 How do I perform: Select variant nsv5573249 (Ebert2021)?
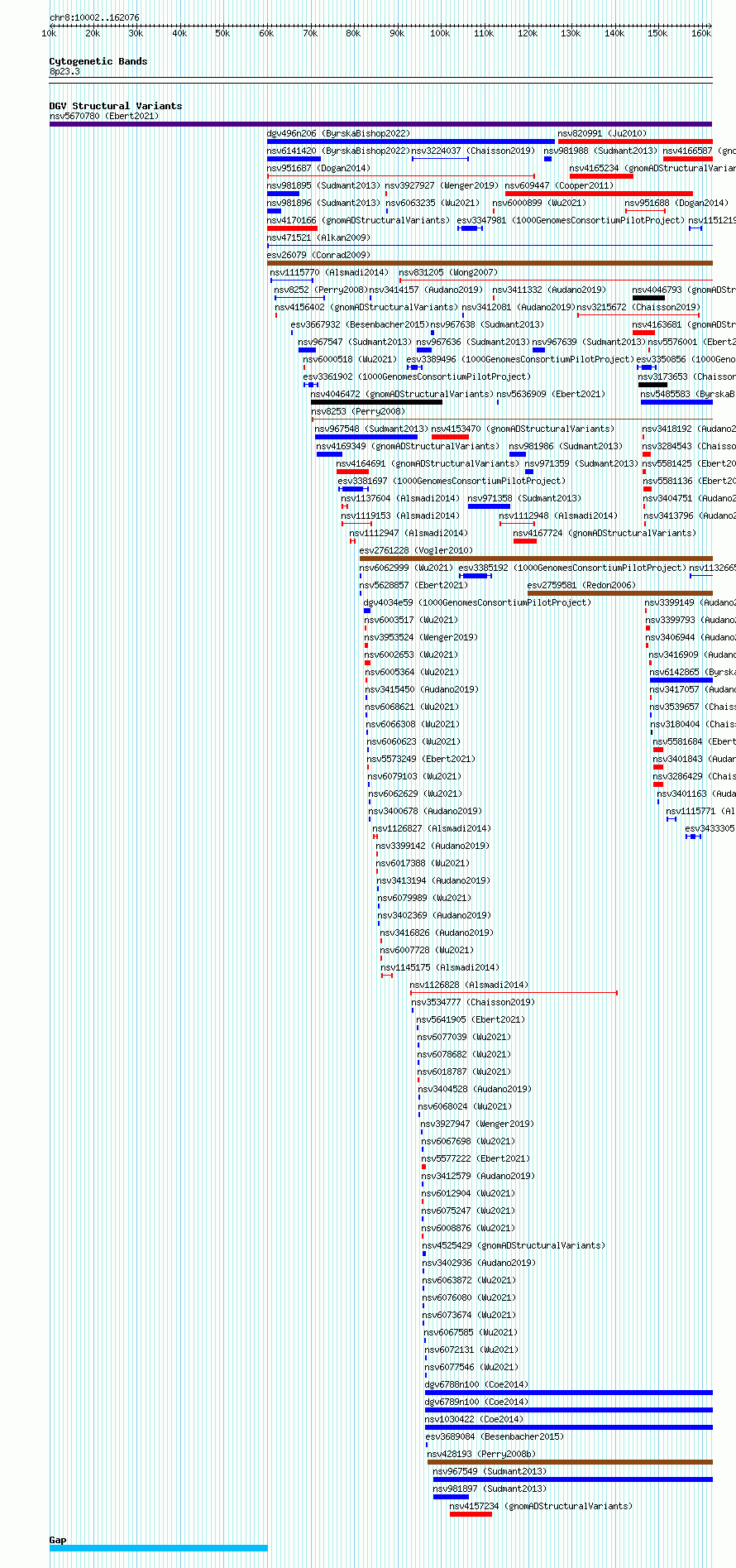point(421,759)
